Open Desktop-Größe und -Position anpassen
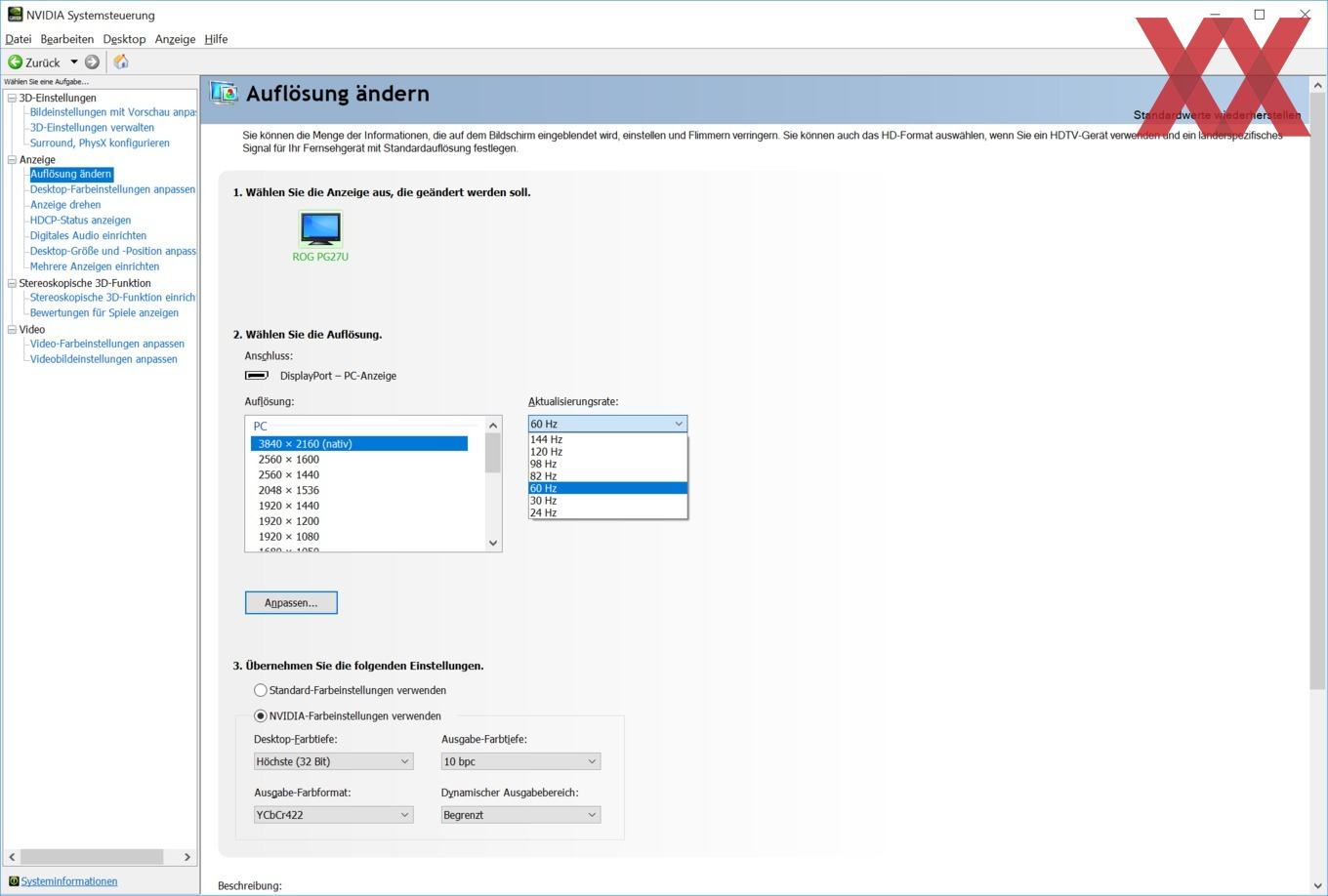This screenshot has height=896, width=1328. 112,251
